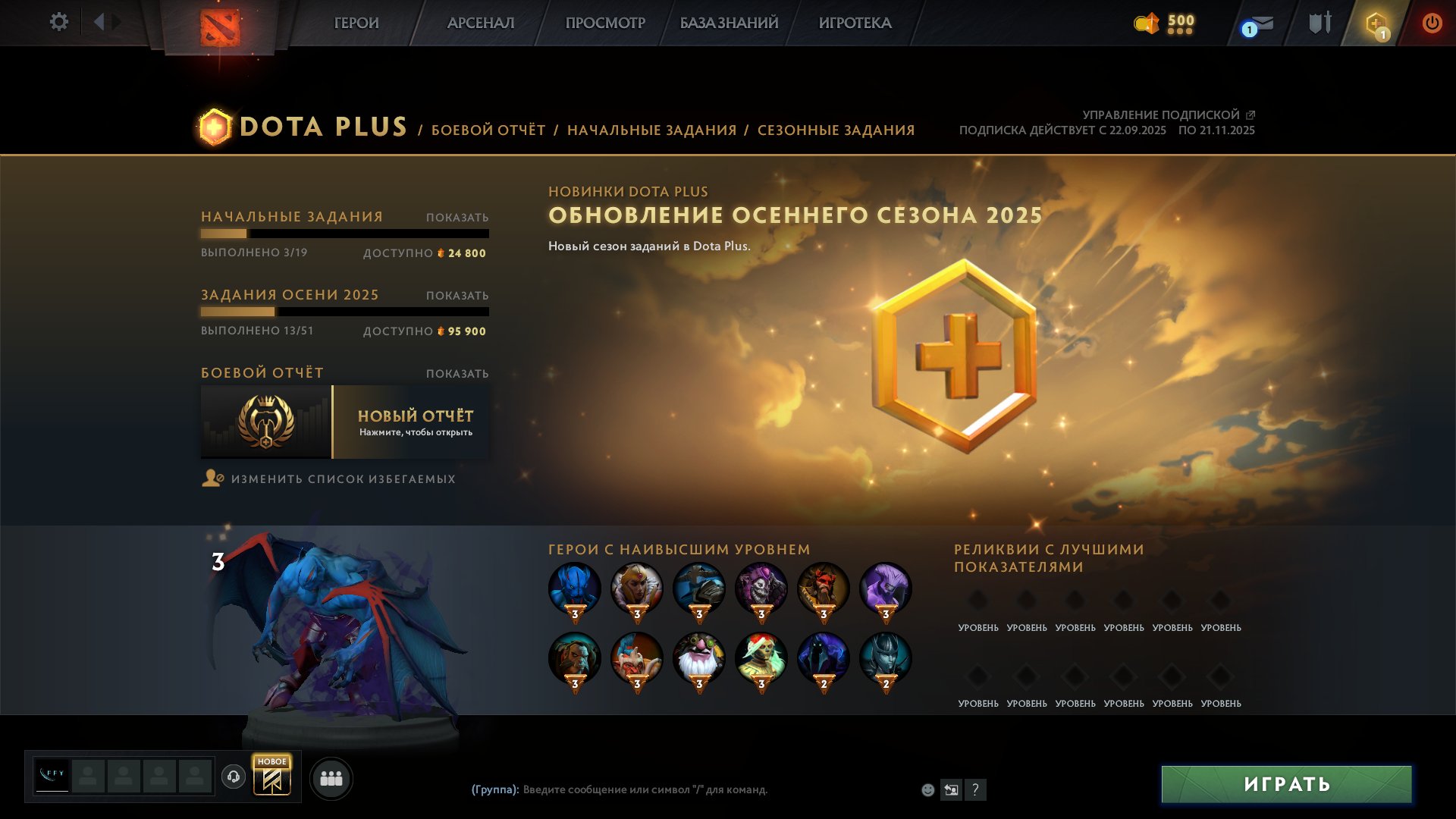Open the АРСЕНАЛ menu tab

(481, 24)
